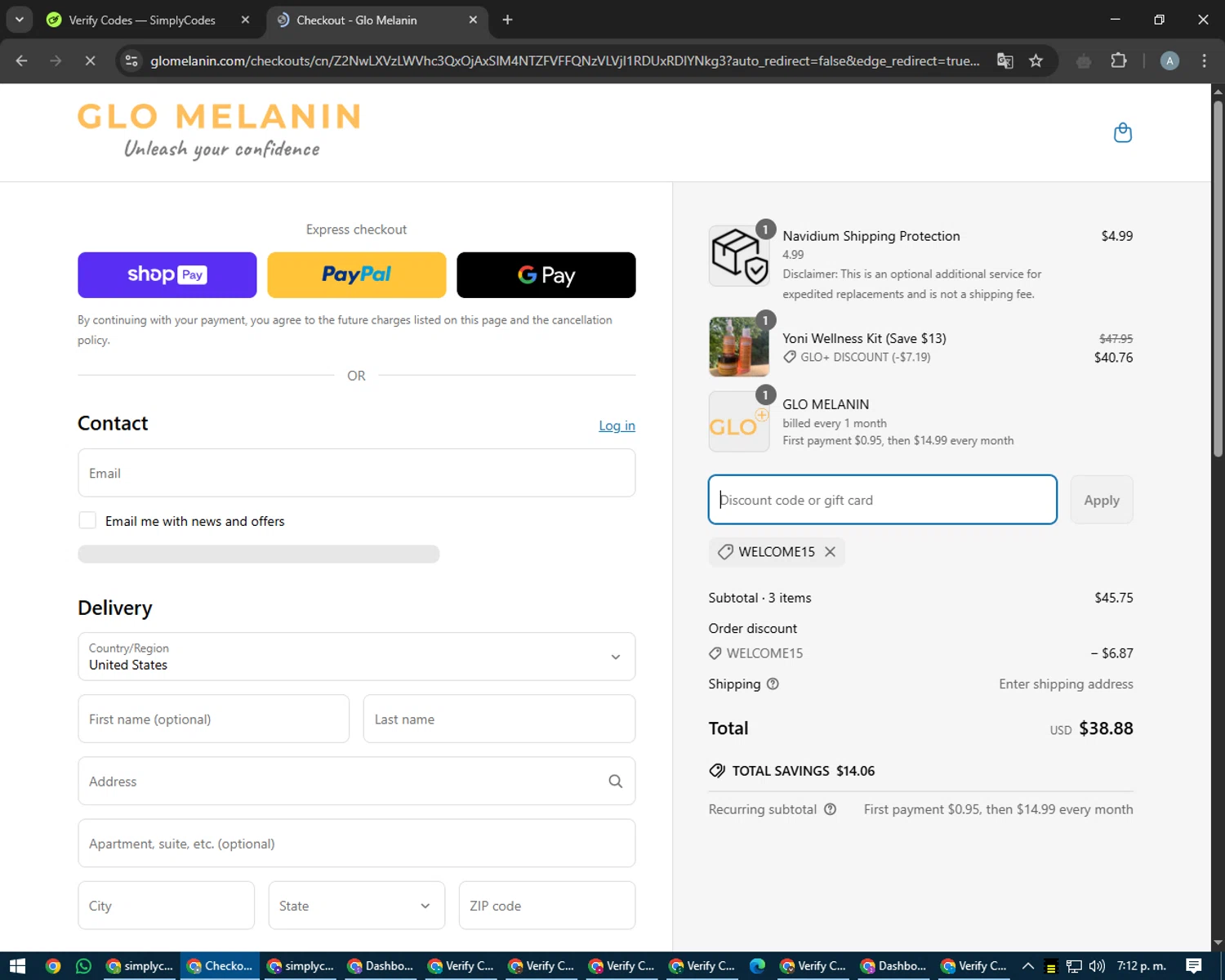The image size is (1225, 980).
Task: Pay with PayPal express checkout
Action: (357, 275)
